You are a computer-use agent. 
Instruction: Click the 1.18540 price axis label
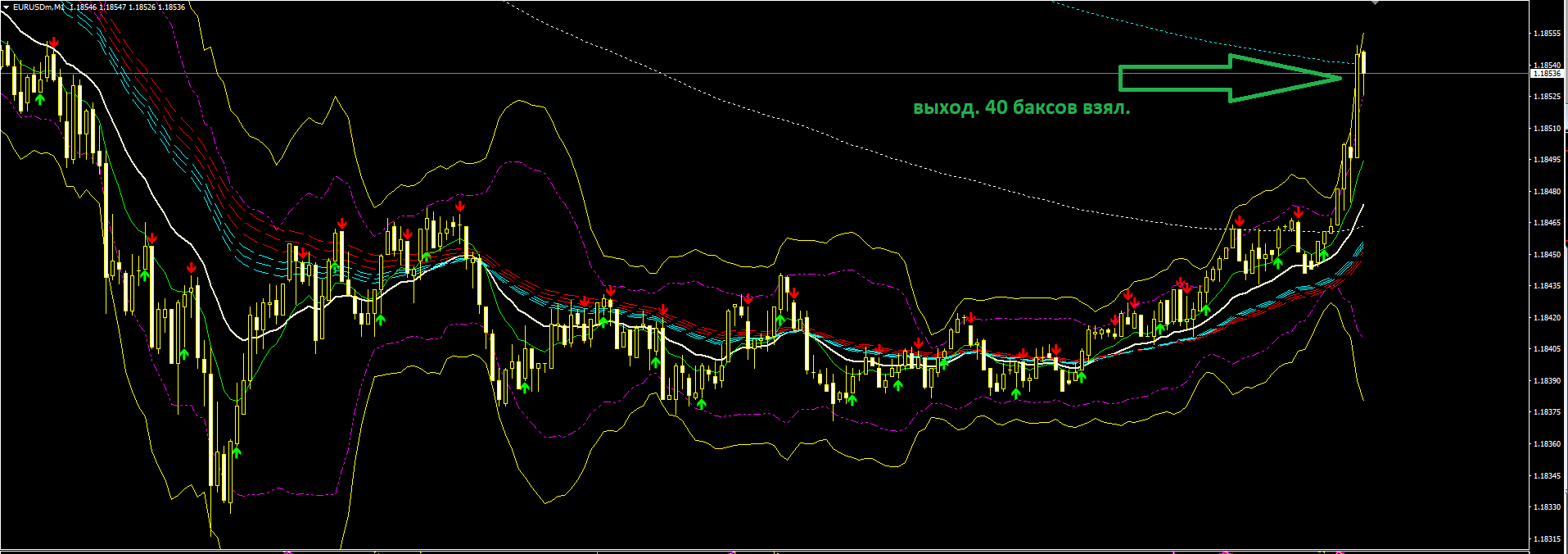tap(1547, 65)
